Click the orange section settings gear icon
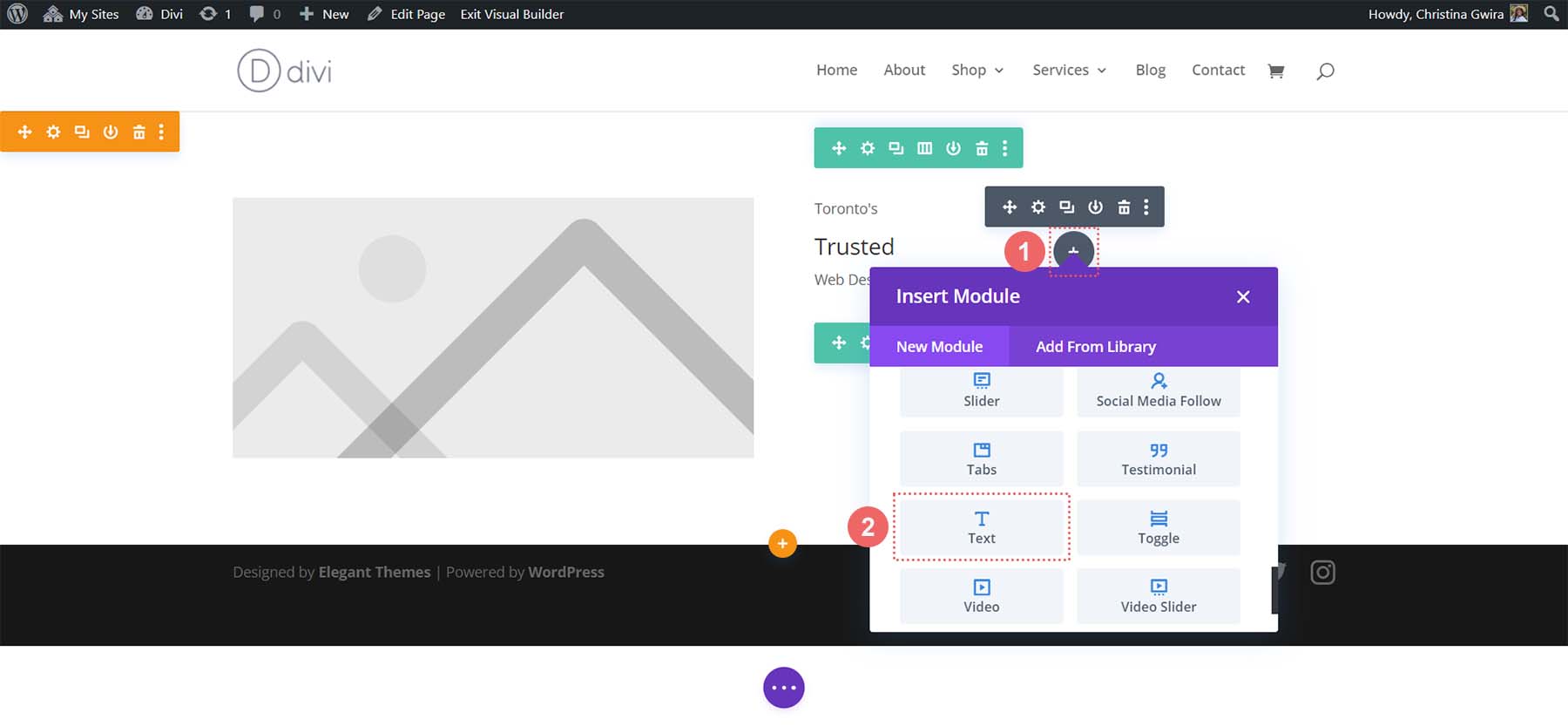This screenshot has height=726, width=1568. click(x=53, y=132)
